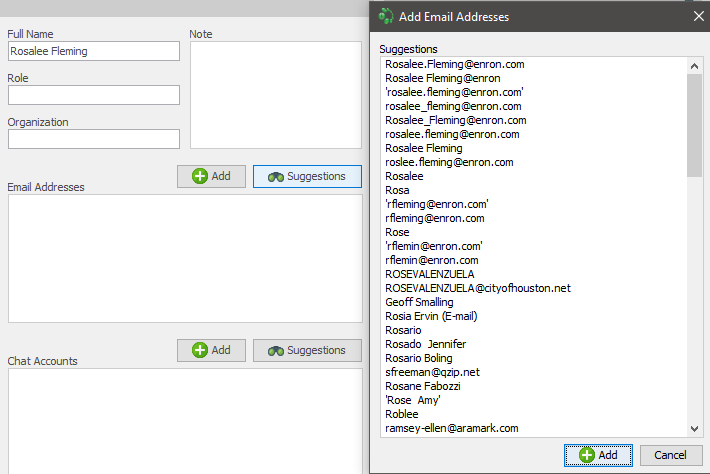Select suggestion Rosalee.Fleming@enron.com
The image size is (710, 474).
(x=455, y=64)
